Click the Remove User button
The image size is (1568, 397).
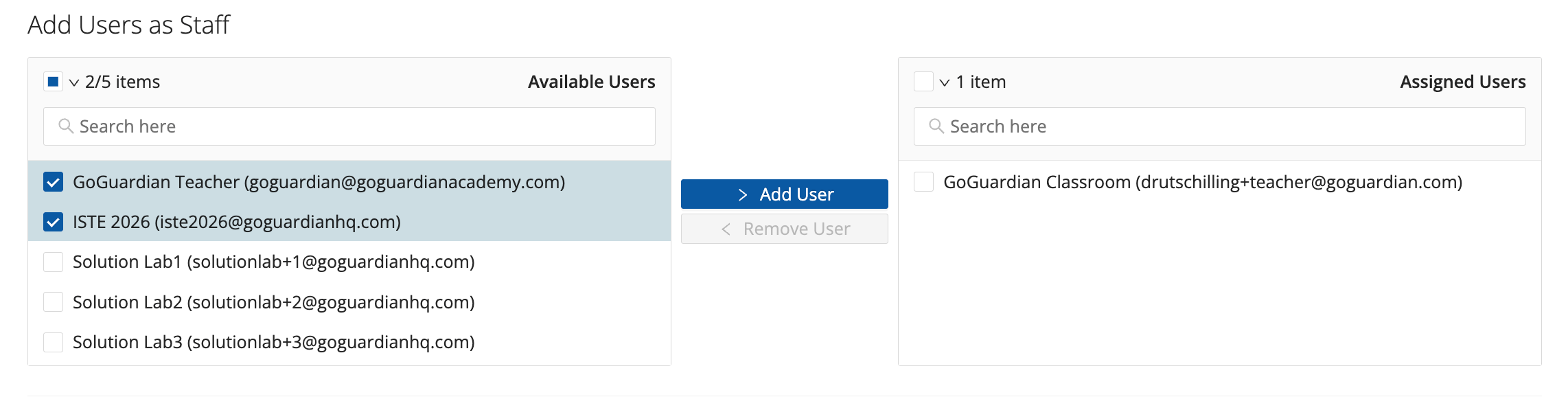tap(784, 229)
